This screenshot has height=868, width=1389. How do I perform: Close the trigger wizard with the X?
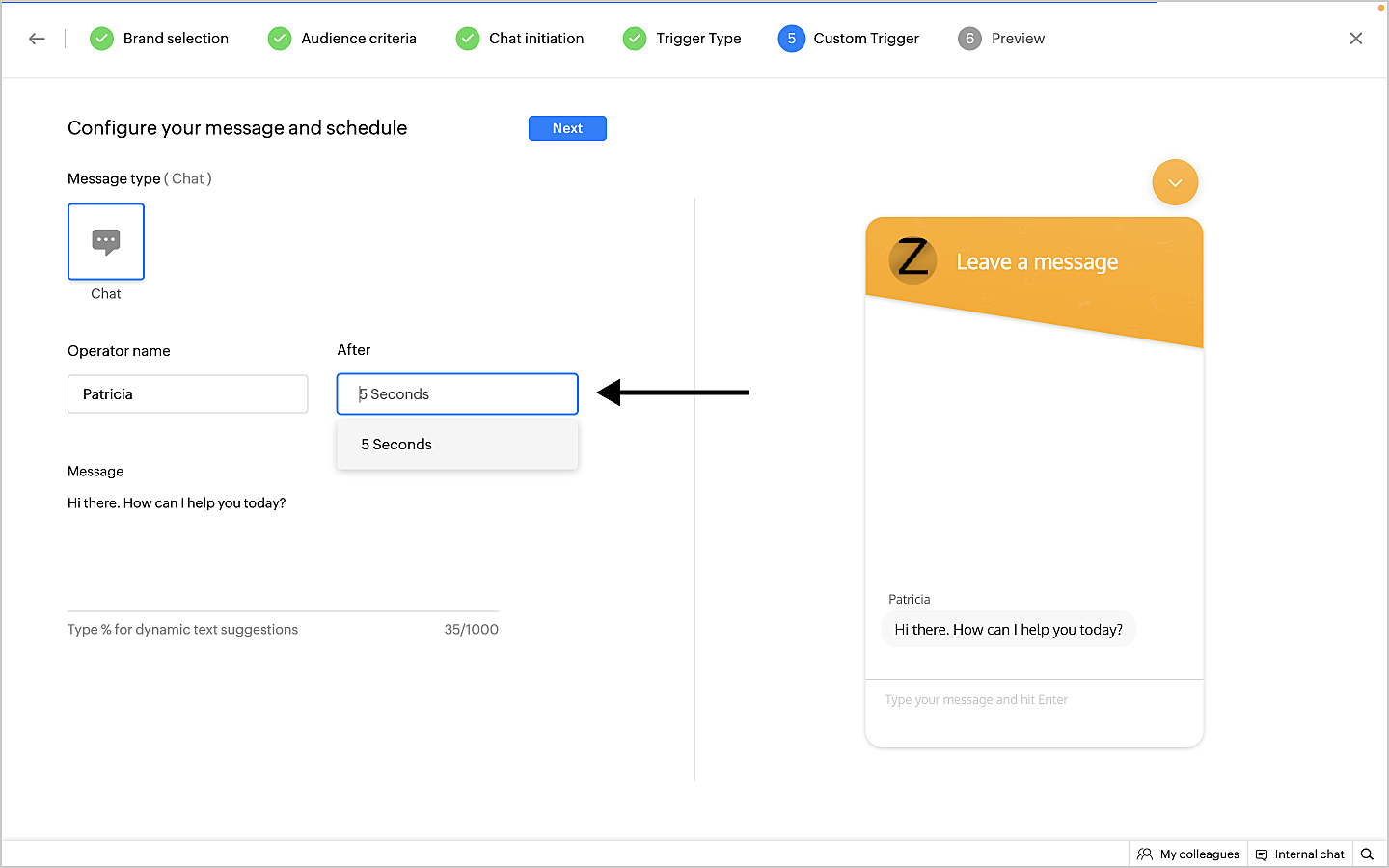[x=1356, y=39]
